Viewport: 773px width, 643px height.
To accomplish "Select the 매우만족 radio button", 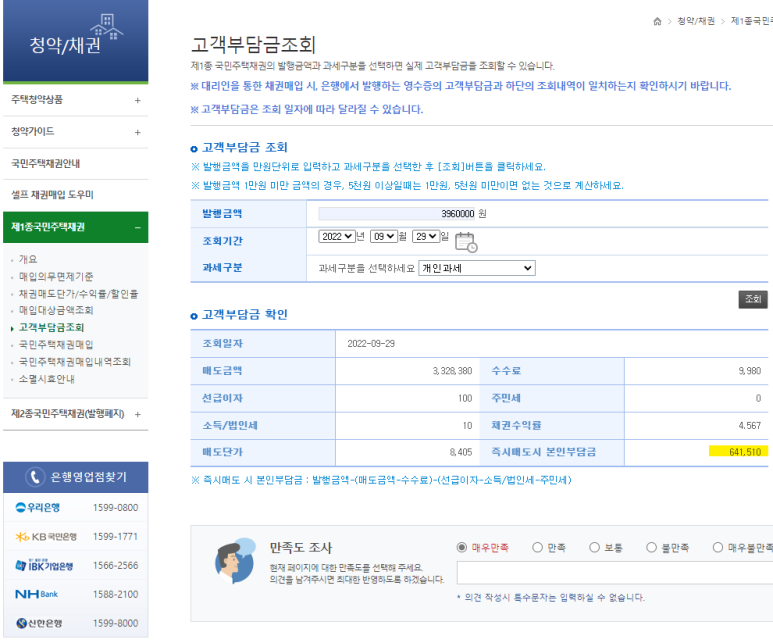I will [x=461, y=547].
